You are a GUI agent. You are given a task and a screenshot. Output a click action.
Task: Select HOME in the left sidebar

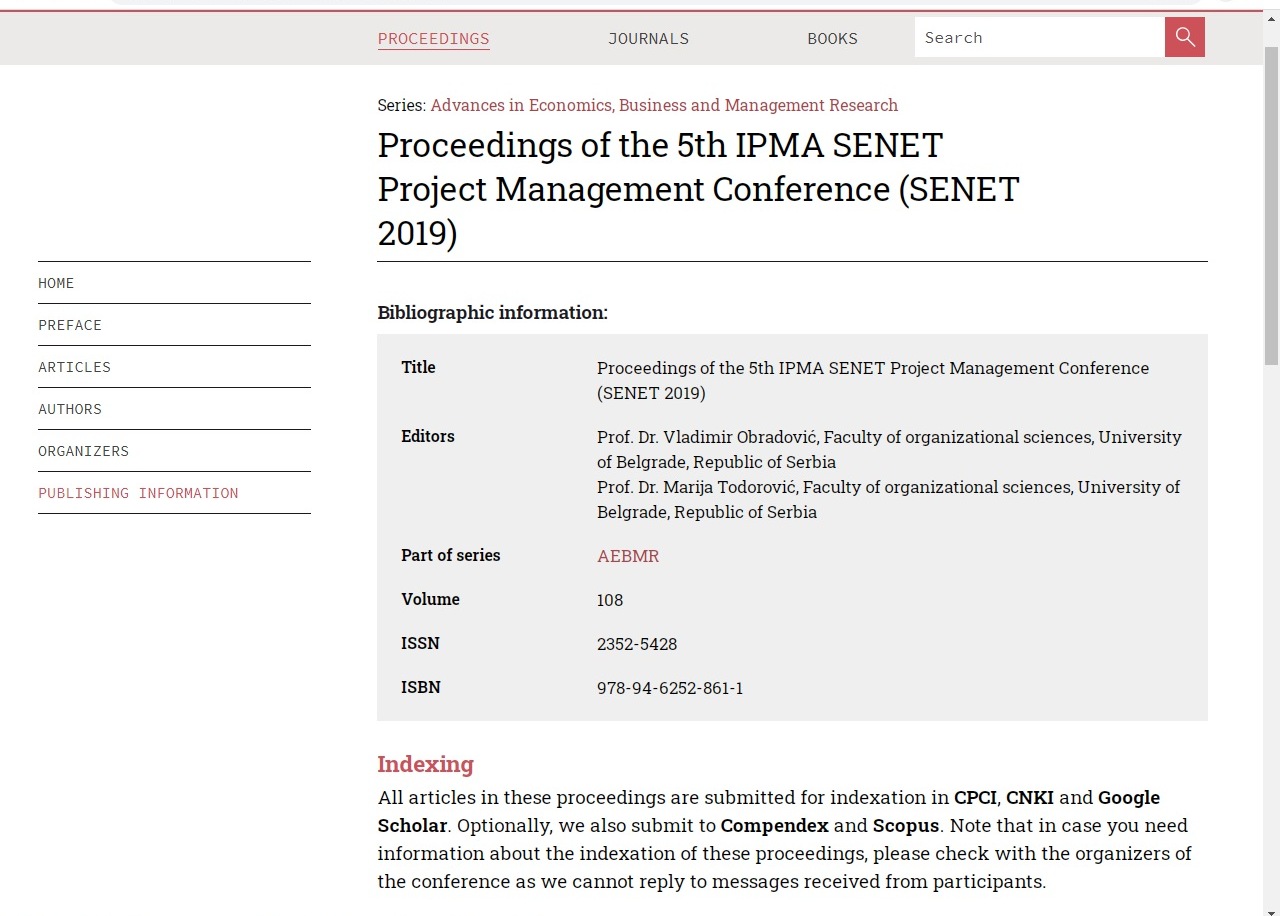[x=56, y=283]
